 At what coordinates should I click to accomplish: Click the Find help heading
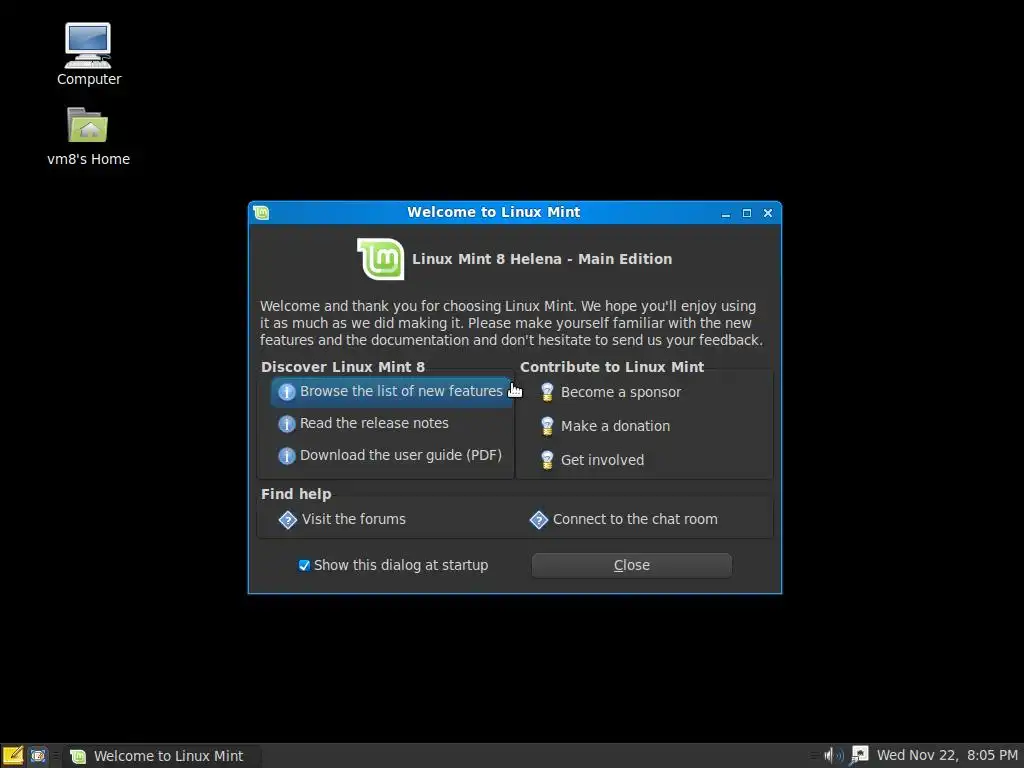296,494
